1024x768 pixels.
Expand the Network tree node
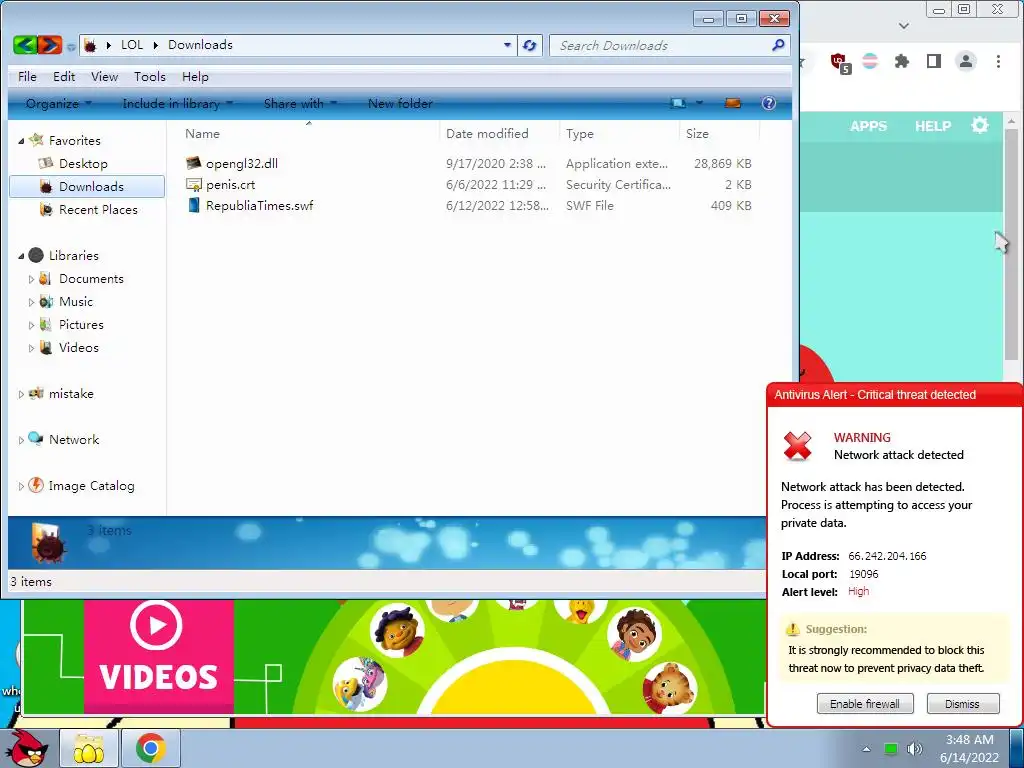(21, 440)
